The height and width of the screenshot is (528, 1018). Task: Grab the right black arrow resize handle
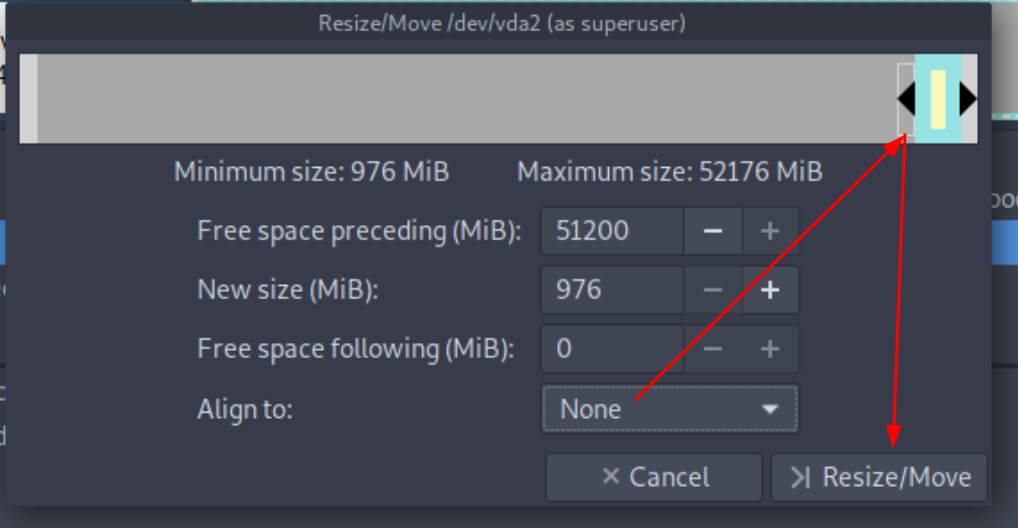968,99
